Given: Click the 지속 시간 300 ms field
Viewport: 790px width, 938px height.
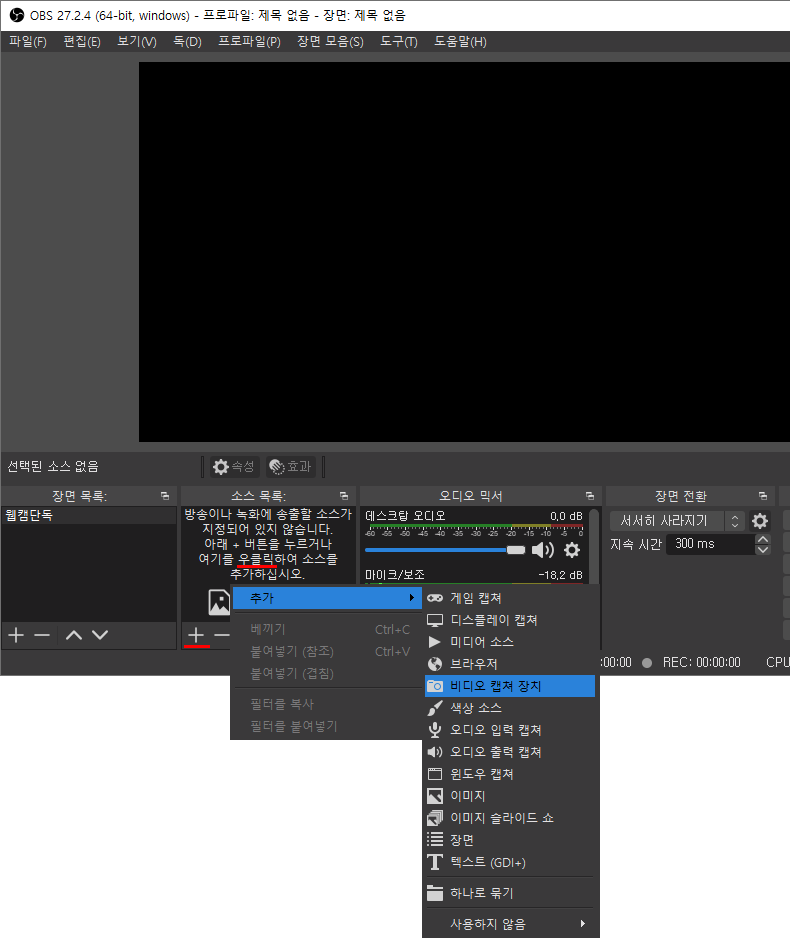Looking at the screenshot, I should (710, 544).
